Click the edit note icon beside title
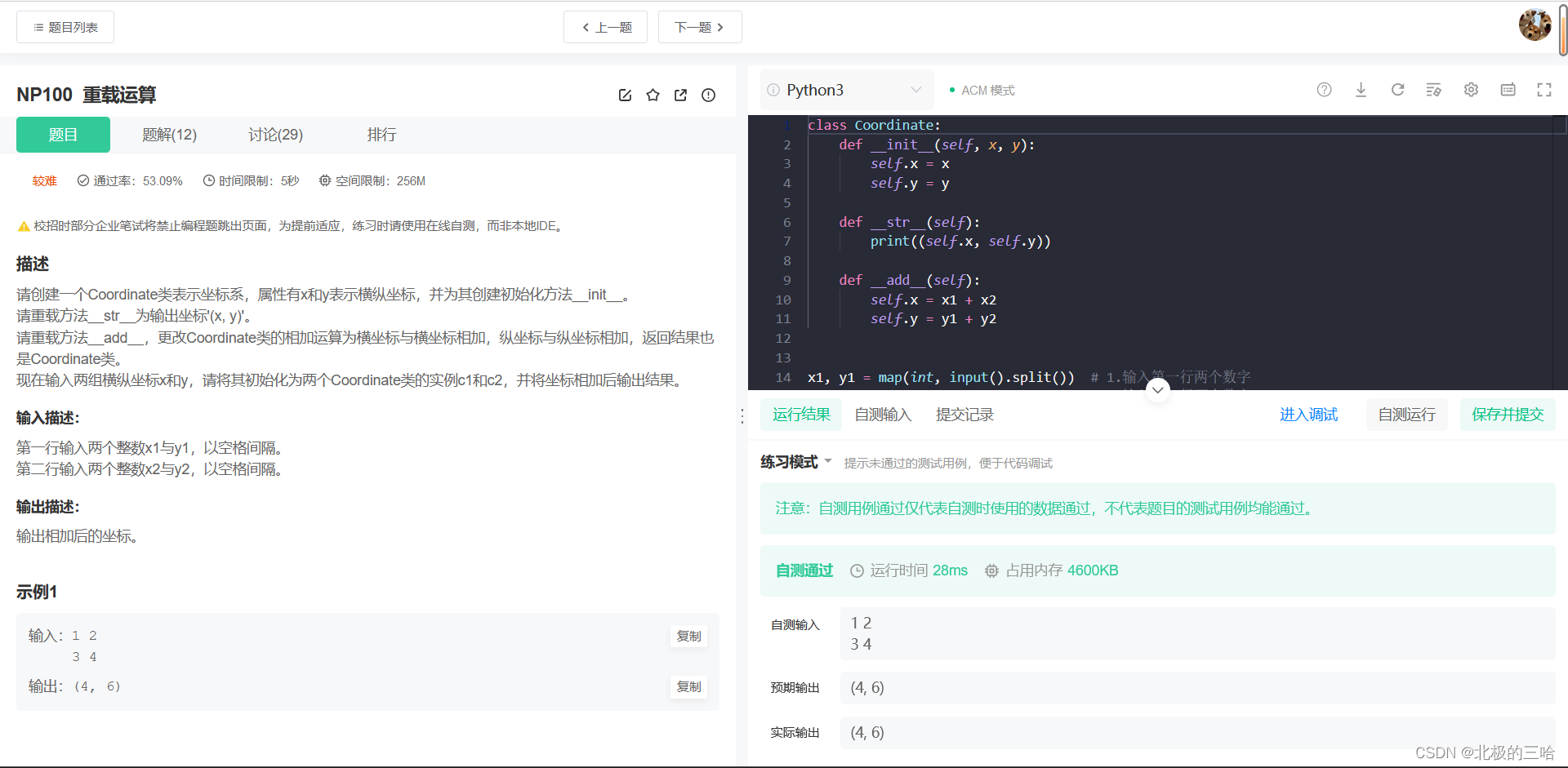 [x=625, y=95]
